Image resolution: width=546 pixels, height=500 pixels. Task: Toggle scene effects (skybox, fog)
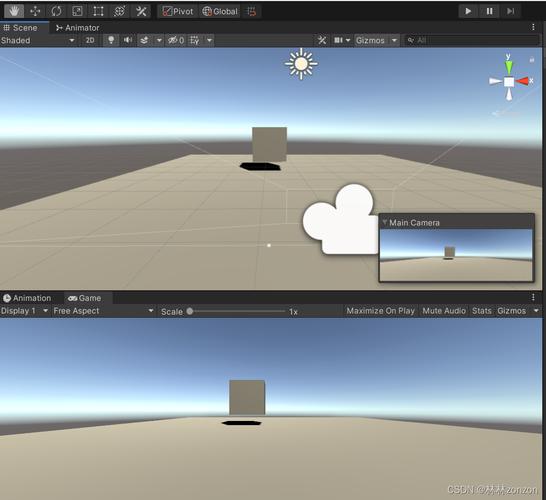coord(144,40)
